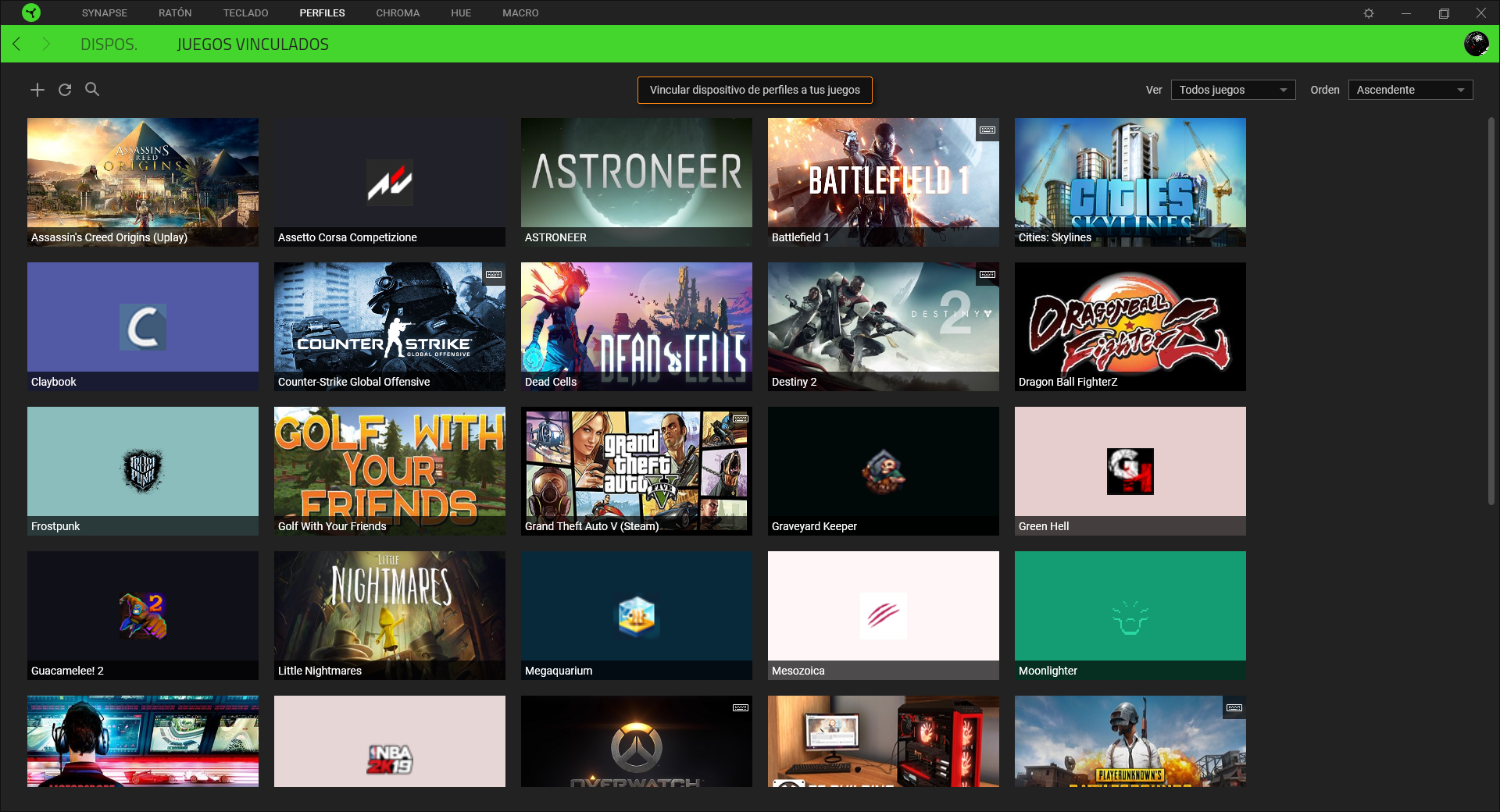Click keyboard icon on Overwatch tile
1500x812 pixels.
[x=741, y=707]
